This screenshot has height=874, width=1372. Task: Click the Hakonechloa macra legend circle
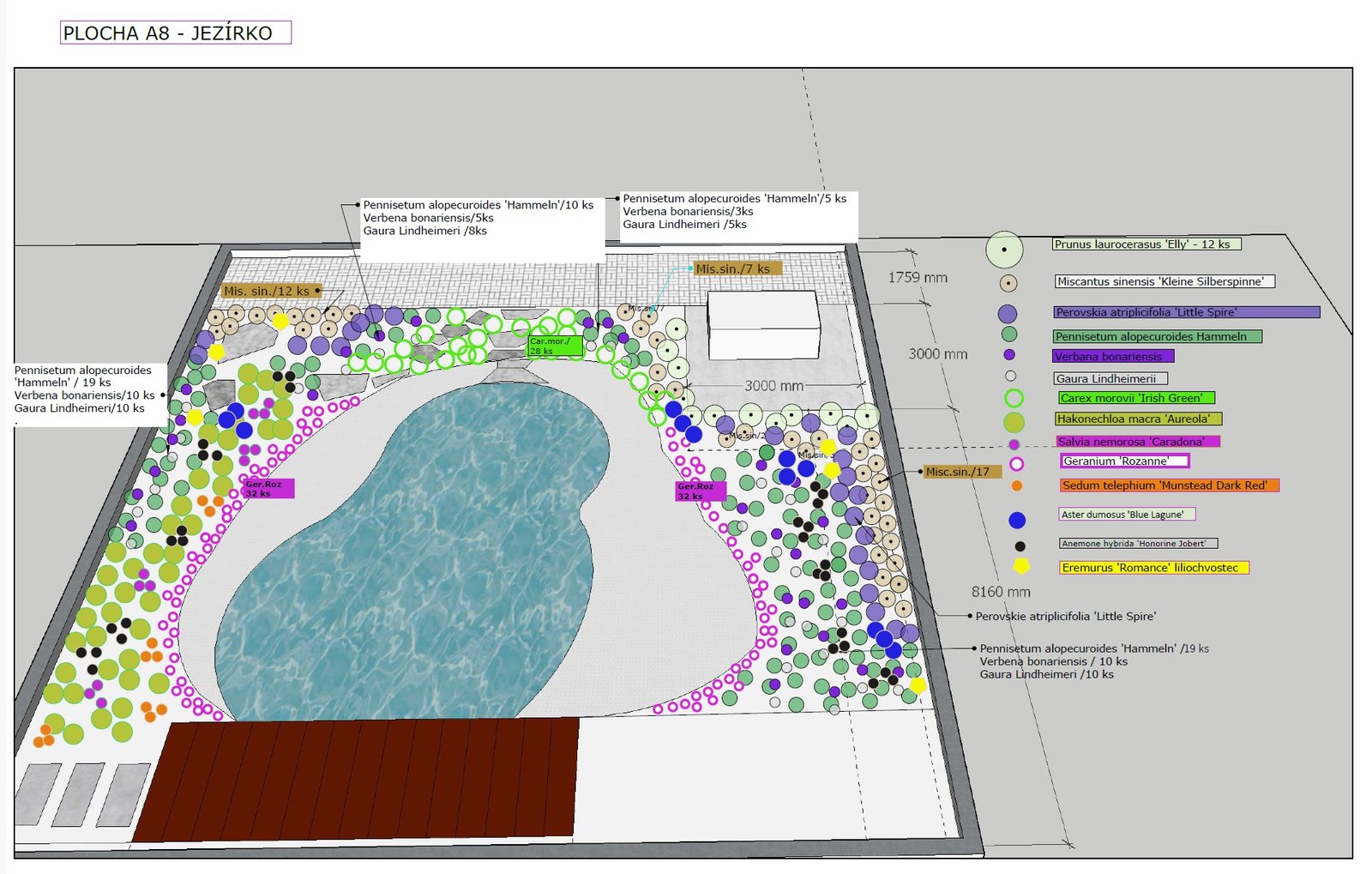[x=1014, y=421]
